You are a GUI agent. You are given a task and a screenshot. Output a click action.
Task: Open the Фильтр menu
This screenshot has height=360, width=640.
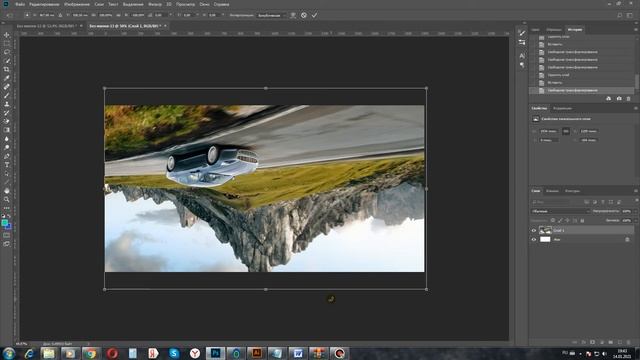155,4
